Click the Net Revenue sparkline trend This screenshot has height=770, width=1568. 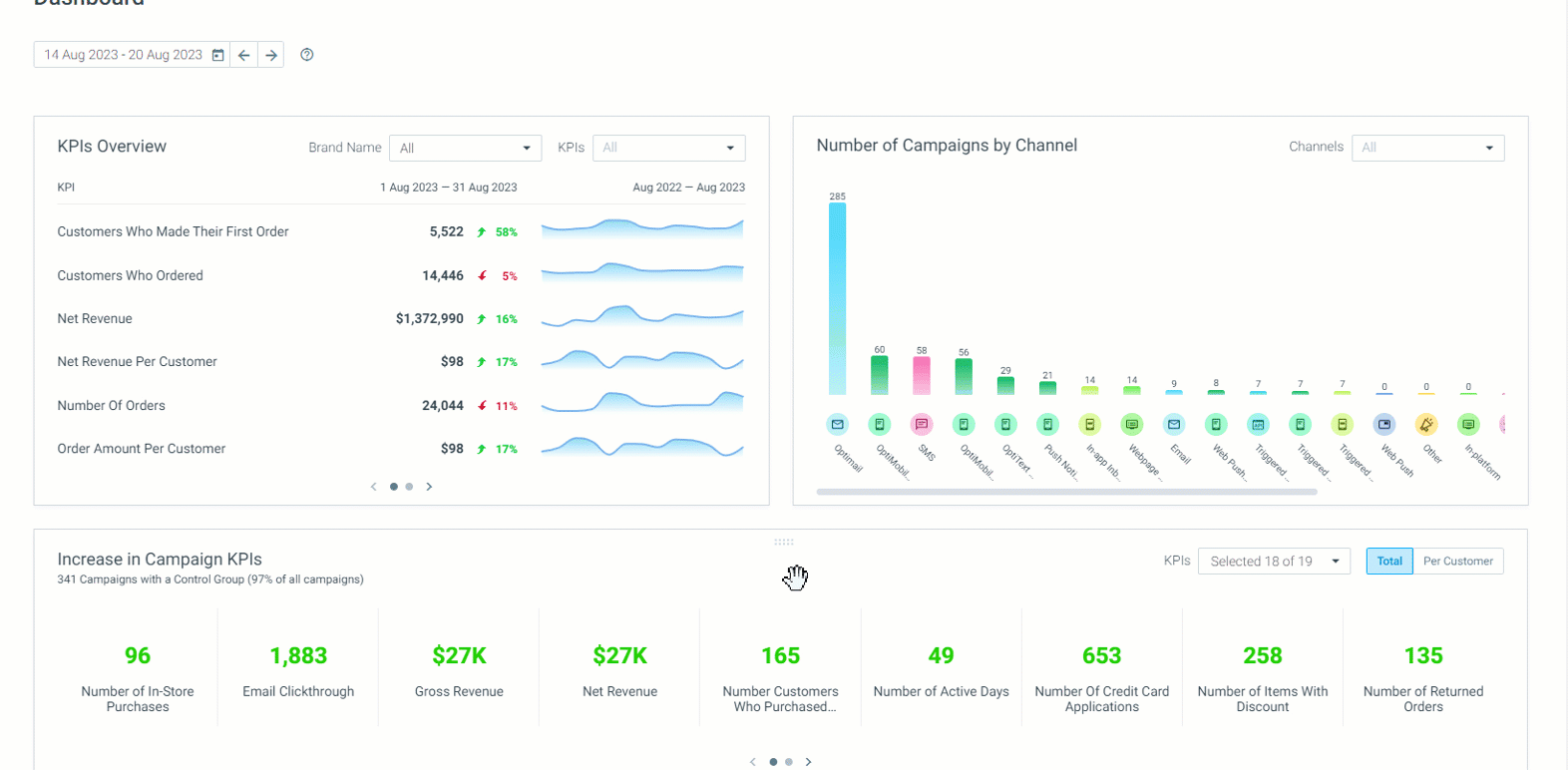[x=642, y=317]
